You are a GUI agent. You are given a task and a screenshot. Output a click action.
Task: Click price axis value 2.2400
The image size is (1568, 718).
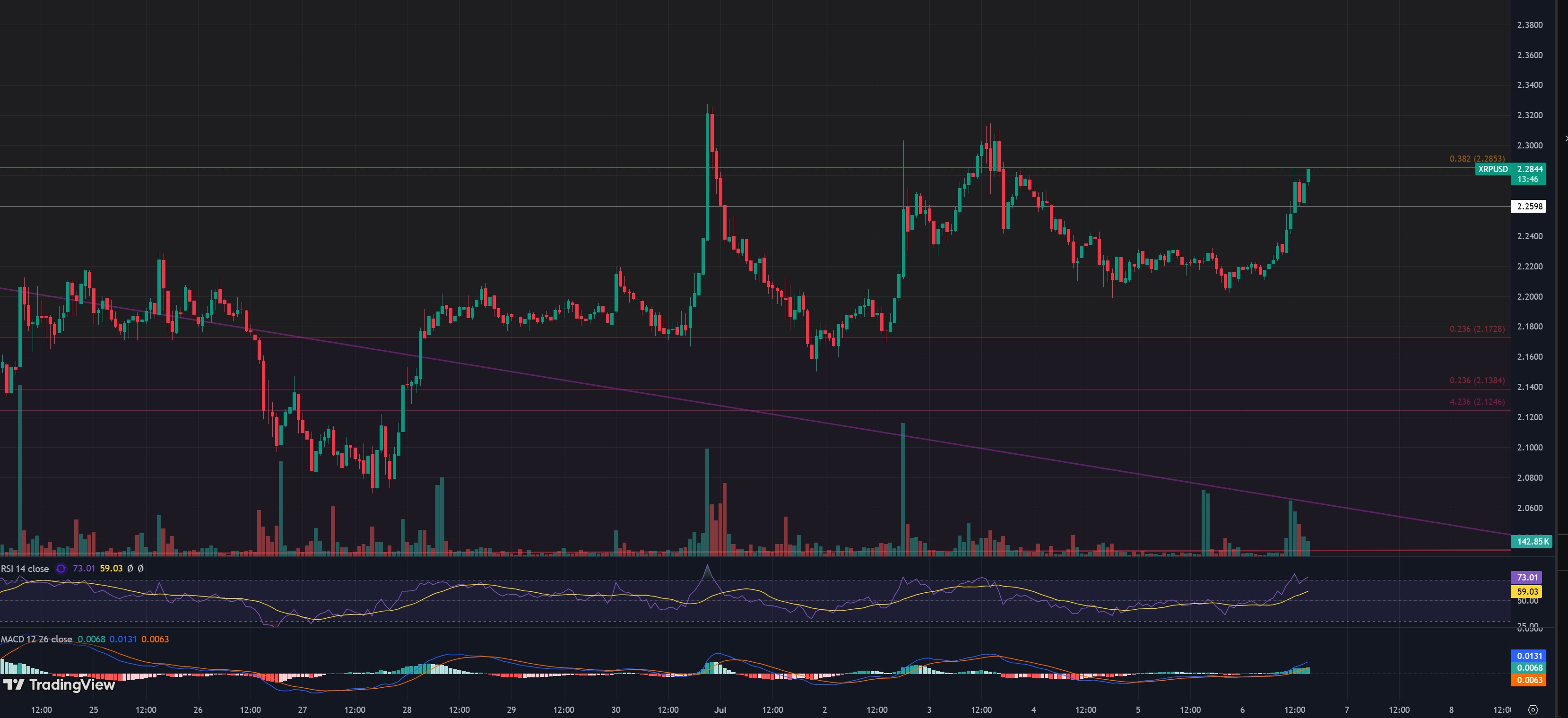(x=1530, y=236)
